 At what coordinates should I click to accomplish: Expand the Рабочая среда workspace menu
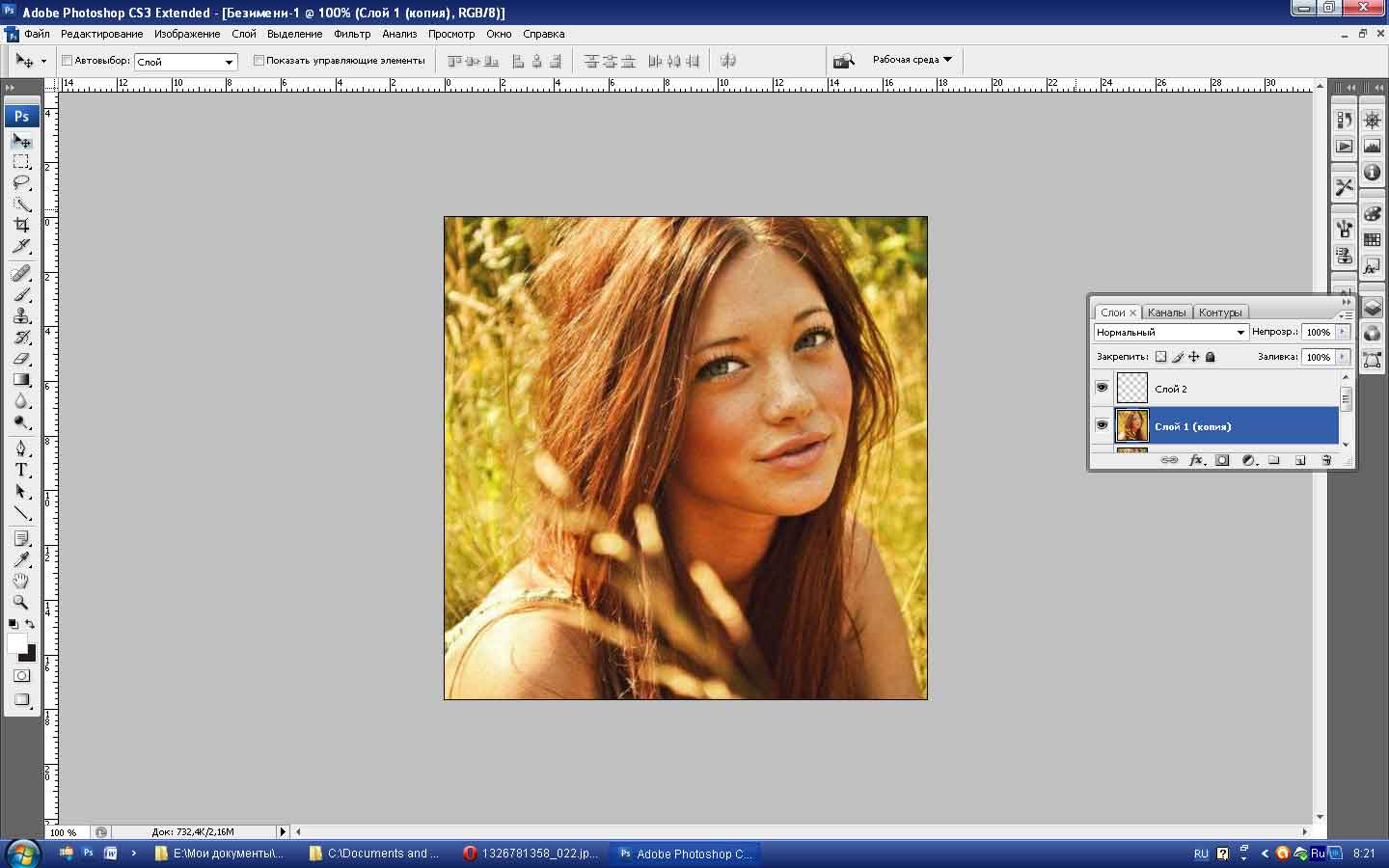[x=912, y=60]
